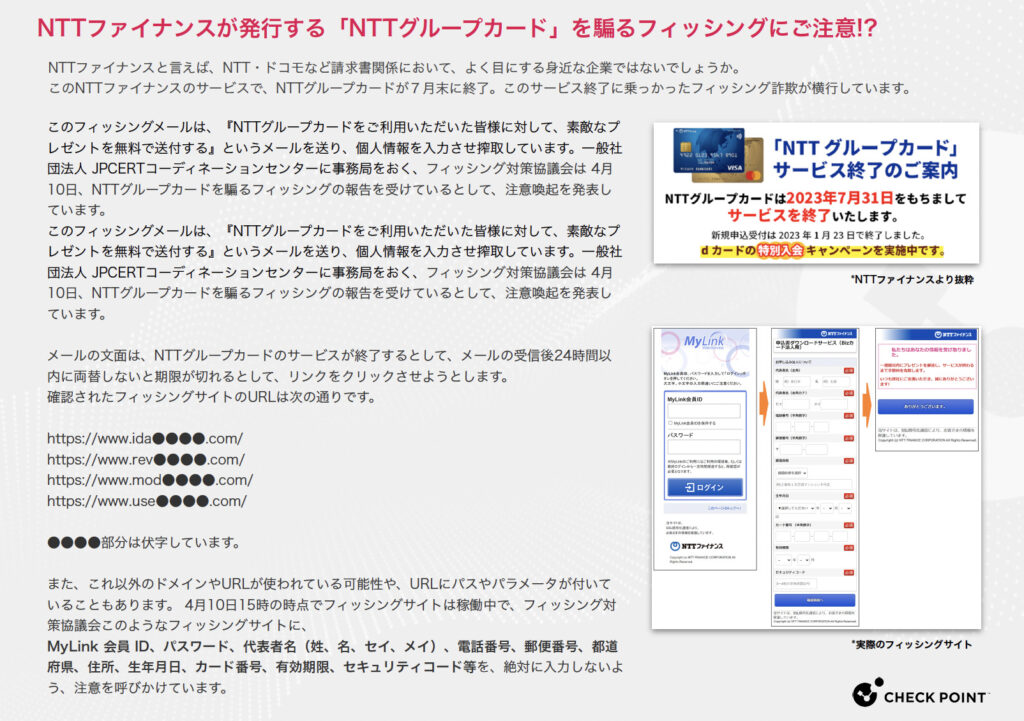Click the blue submit button under the middle form
1024x721 pixels.
[x=815, y=600]
